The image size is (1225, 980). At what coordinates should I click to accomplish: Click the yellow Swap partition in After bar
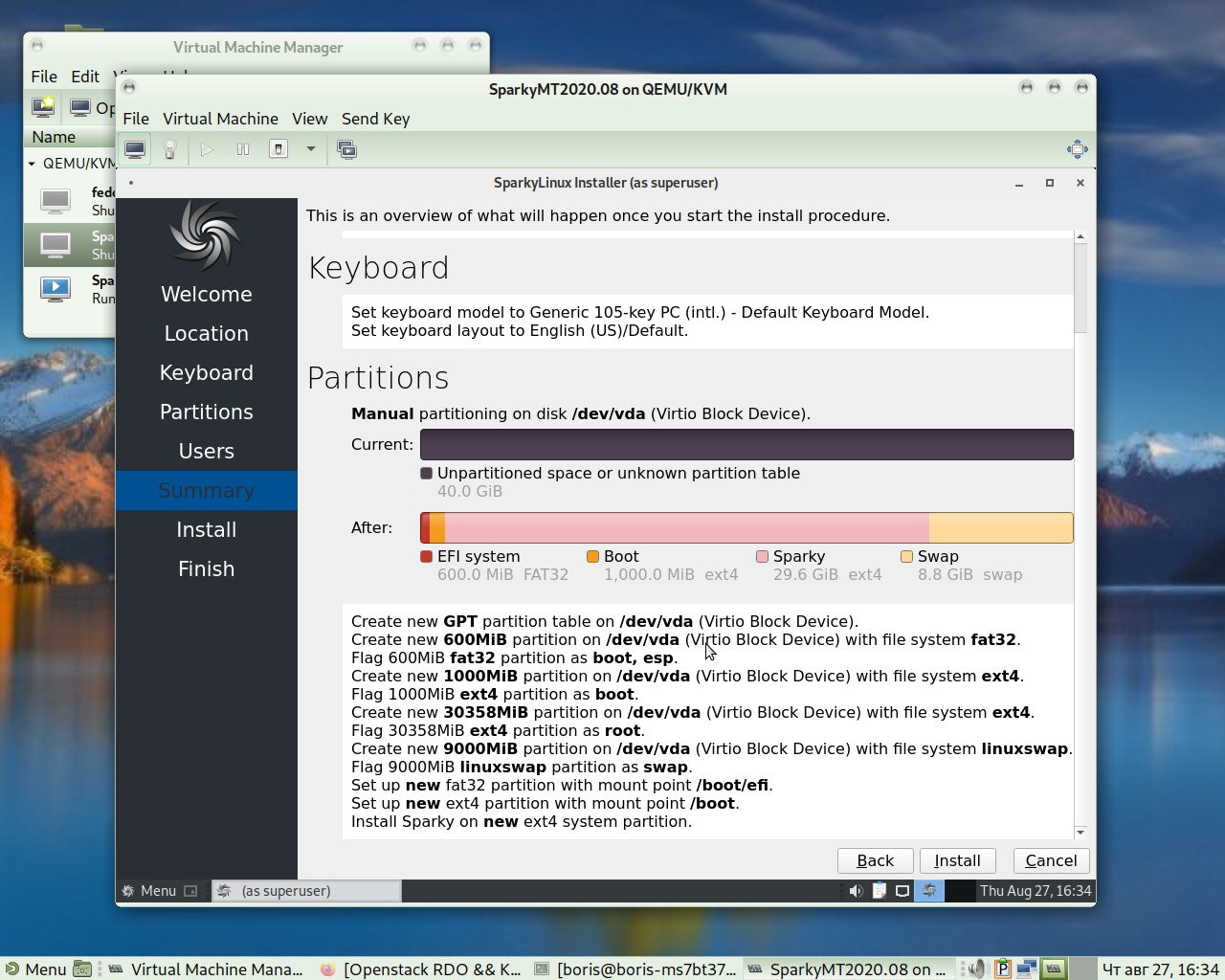pos(1001,527)
